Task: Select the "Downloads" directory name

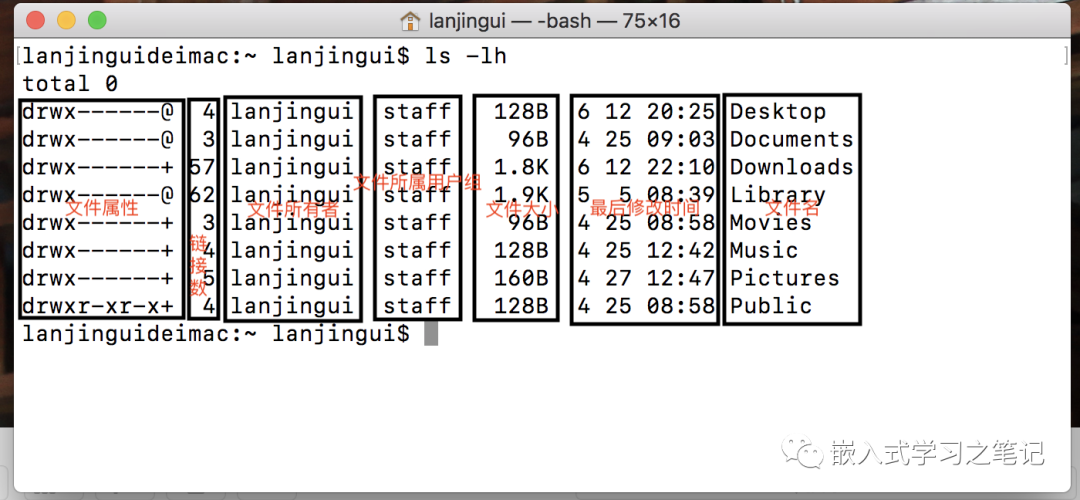Action: (x=791, y=167)
